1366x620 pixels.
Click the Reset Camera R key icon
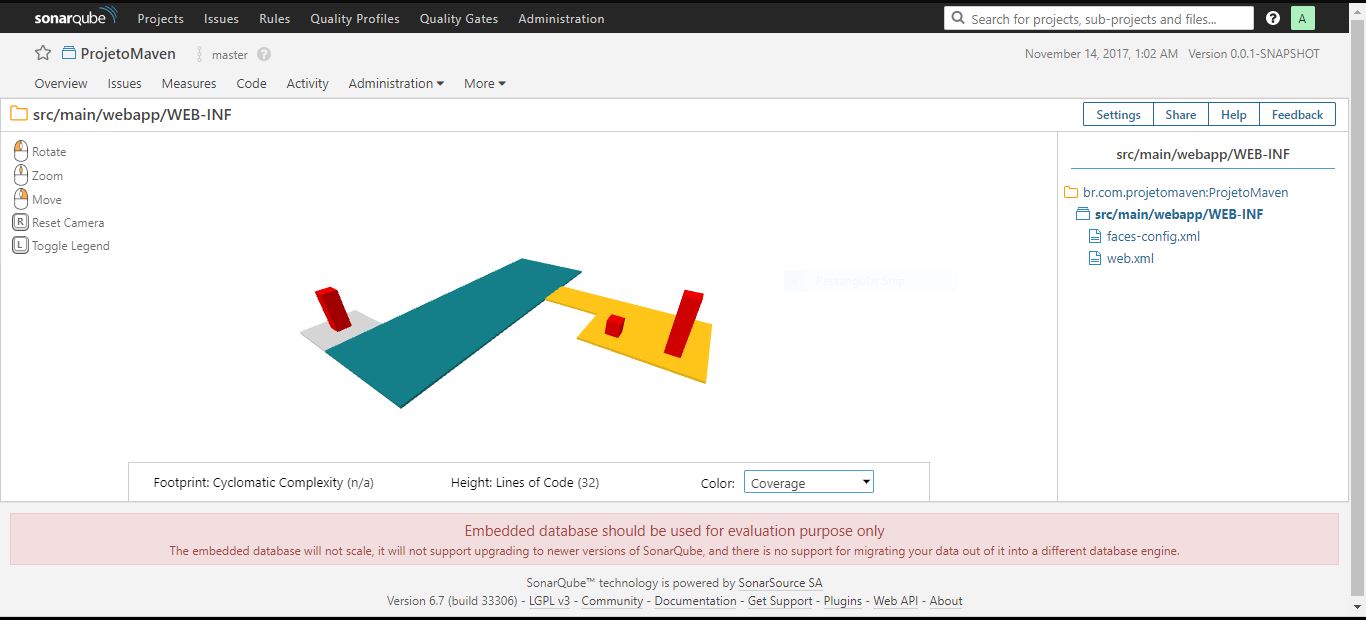click(20, 222)
